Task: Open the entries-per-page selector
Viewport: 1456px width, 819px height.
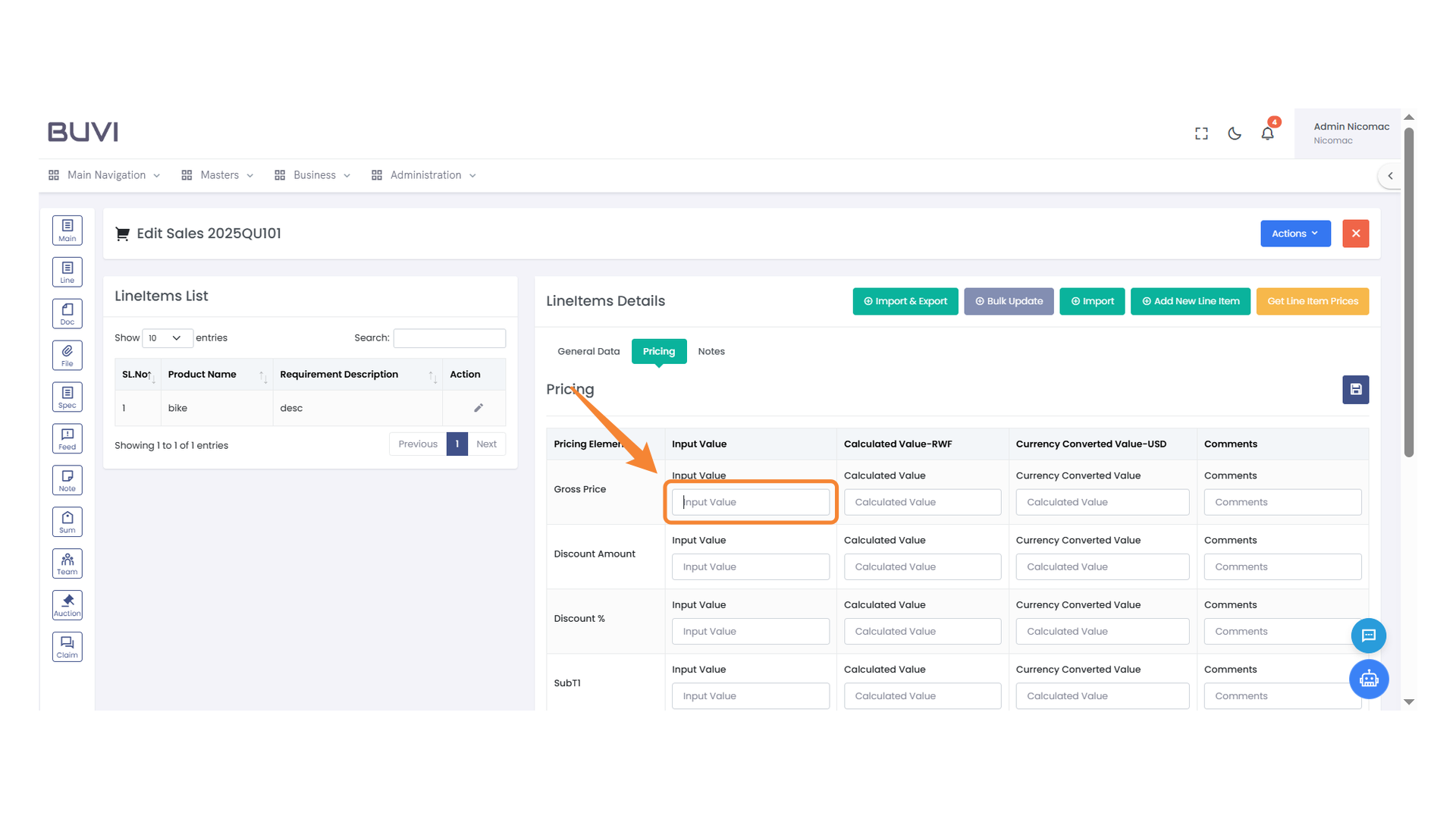Action: [167, 338]
